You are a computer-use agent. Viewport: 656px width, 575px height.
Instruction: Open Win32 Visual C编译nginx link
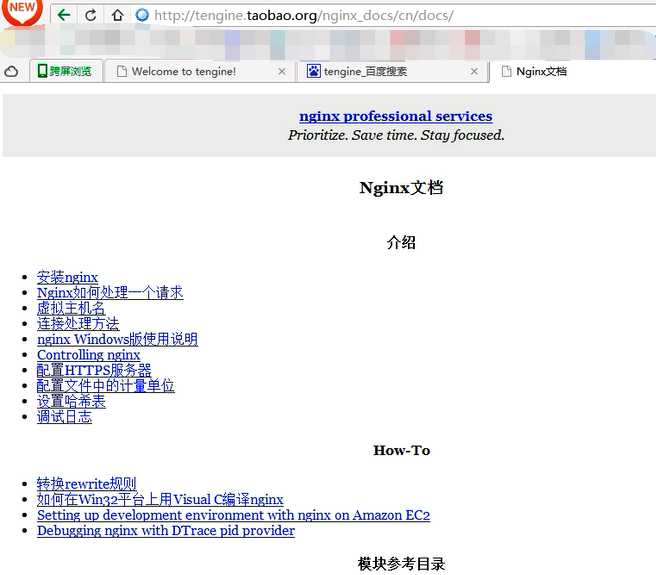[x=160, y=499]
